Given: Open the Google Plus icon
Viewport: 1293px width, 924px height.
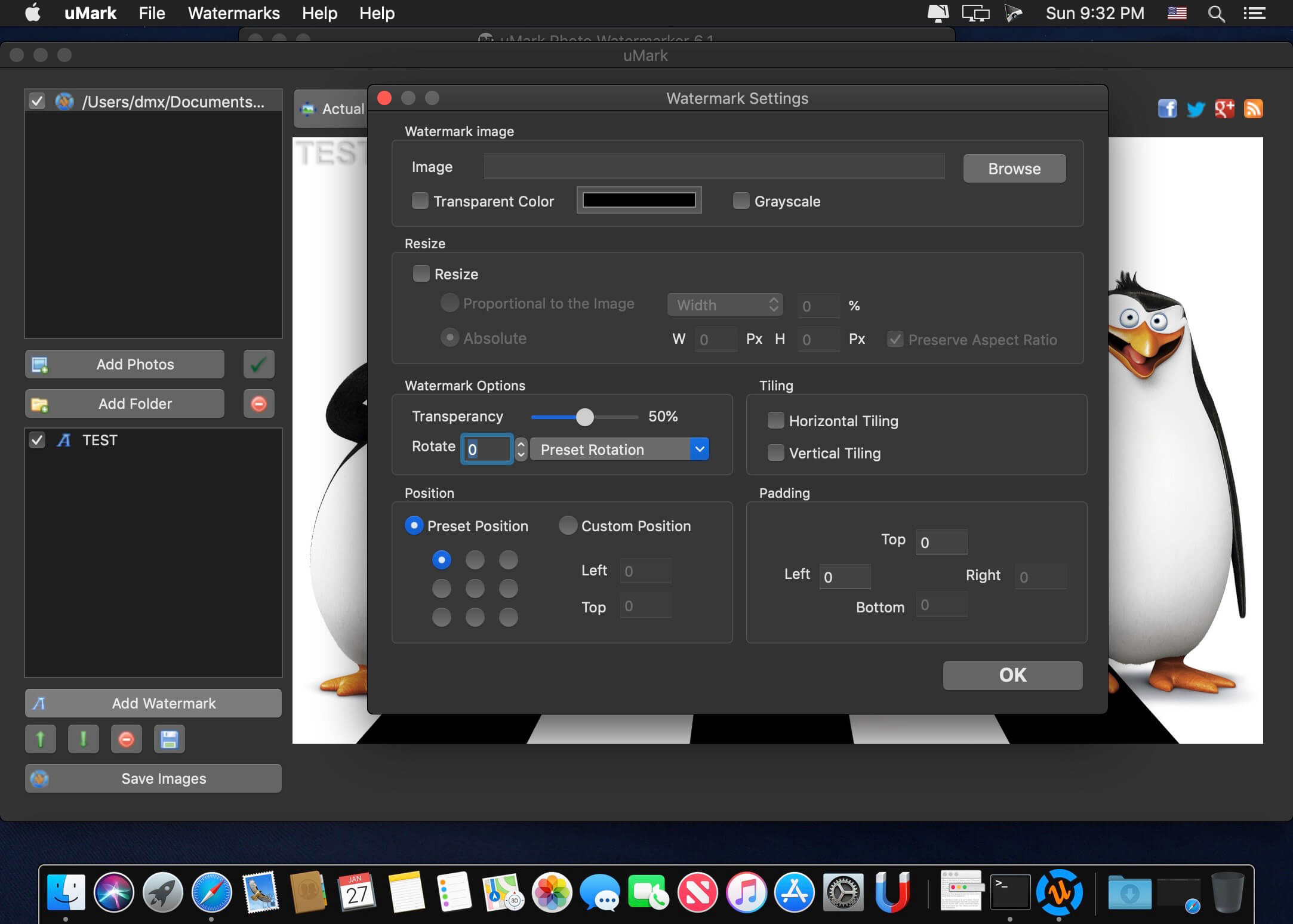Looking at the screenshot, I should (1224, 109).
